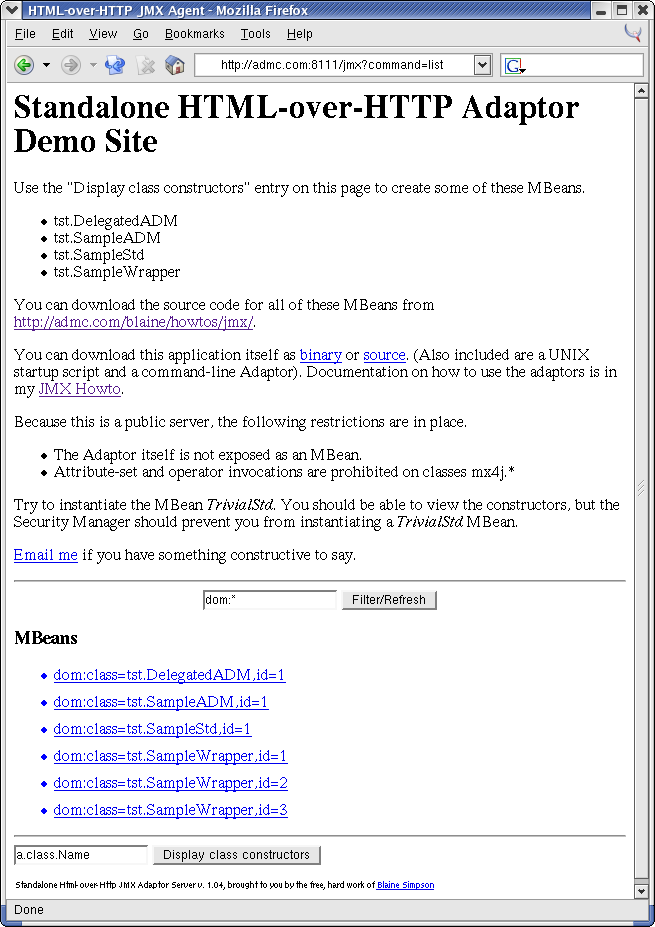Image resolution: width=655 pixels, height=927 pixels.
Task: Open MBean dom:class=tst.SampleStd,id=1
Action: 152,729
